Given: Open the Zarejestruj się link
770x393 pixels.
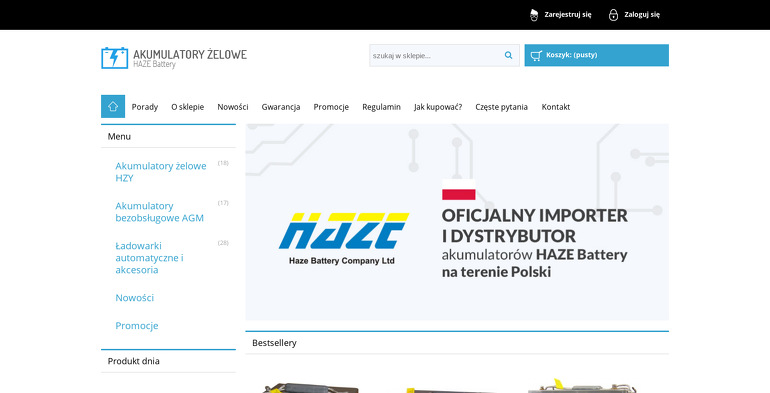Looking at the screenshot, I should click(x=568, y=15).
